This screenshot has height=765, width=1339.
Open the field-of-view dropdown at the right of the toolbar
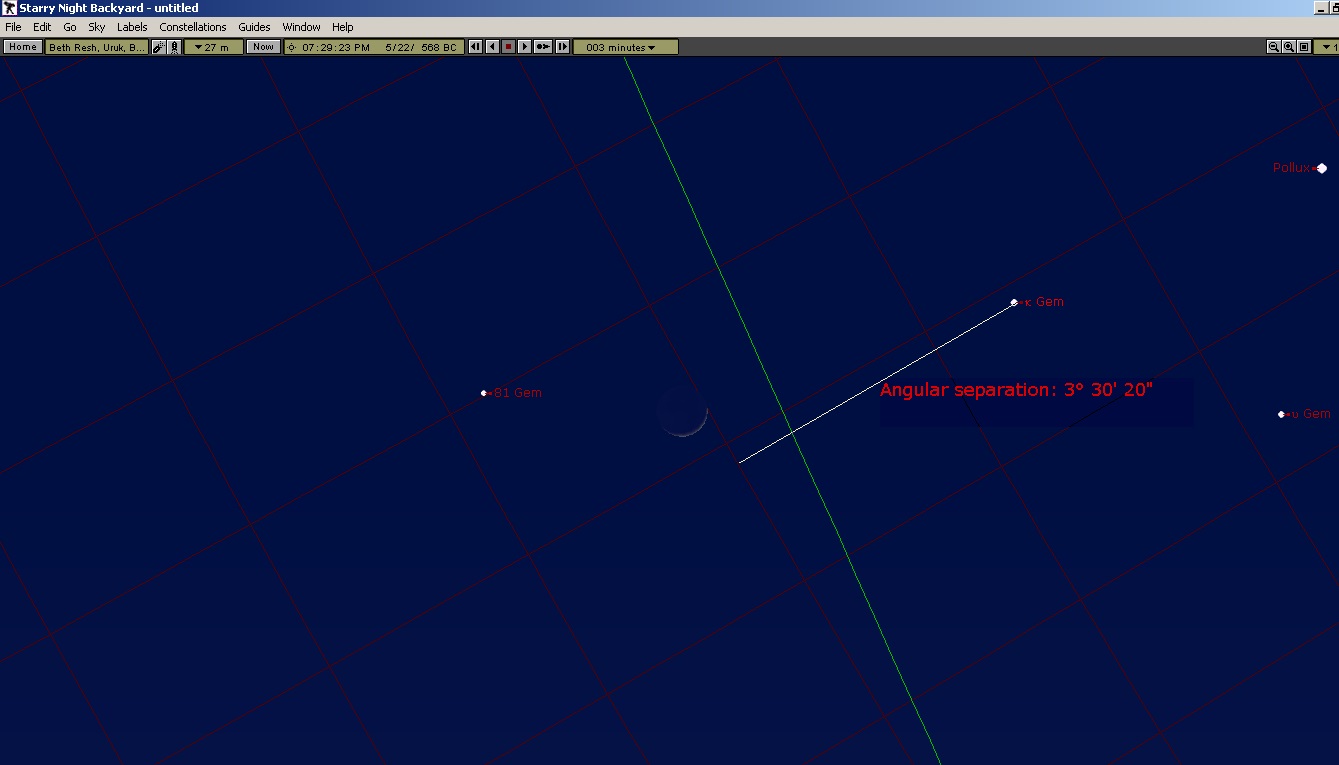1327,47
